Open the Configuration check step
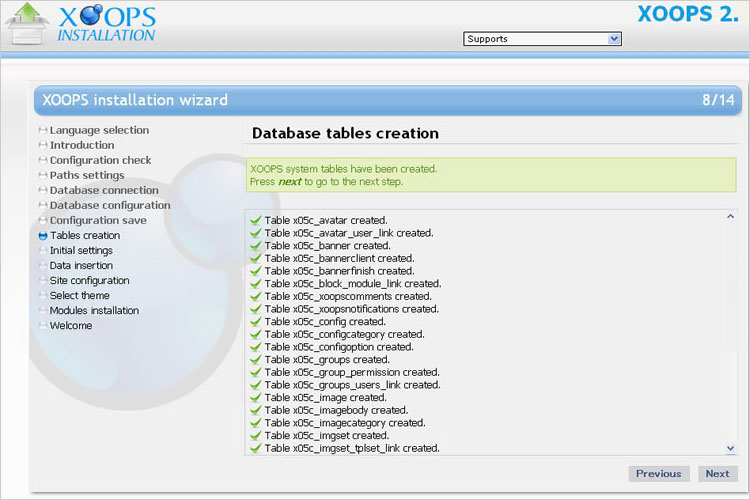This screenshot has width=750, height=500. [100, 160]
